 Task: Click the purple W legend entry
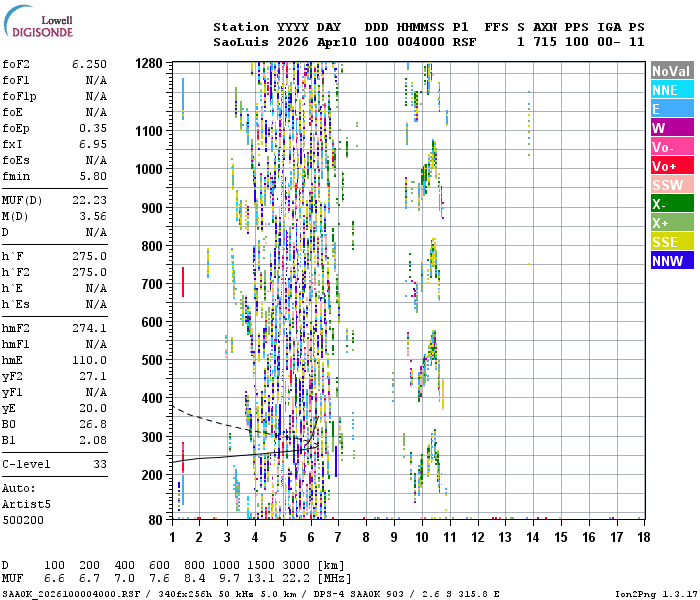coord(671,128)
